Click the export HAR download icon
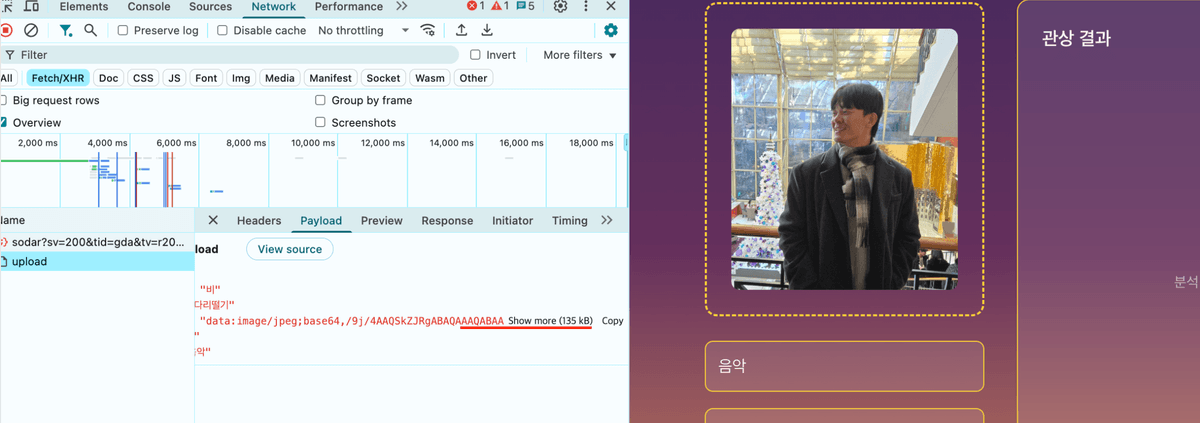1200x423 pixels. tap(487, 31)
